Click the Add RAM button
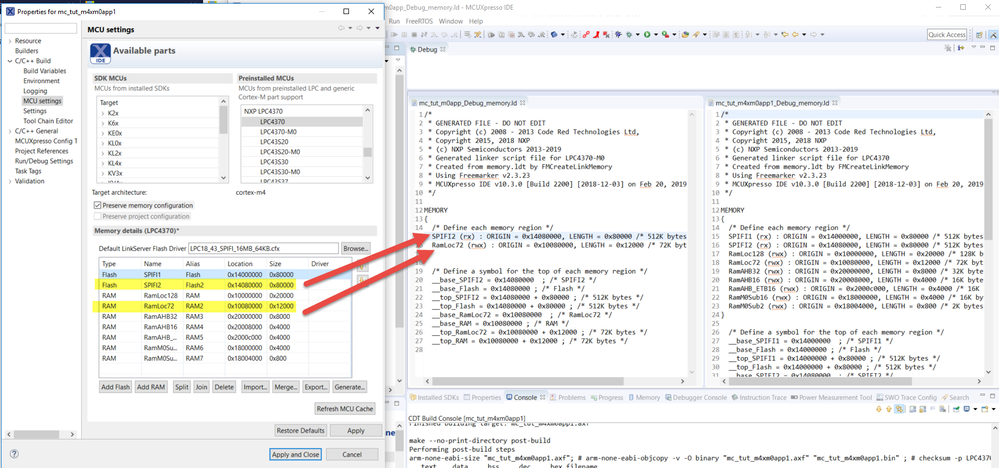The width and height of the screenshot is (999, 468). pyautogui.click(x=151, y=387)
